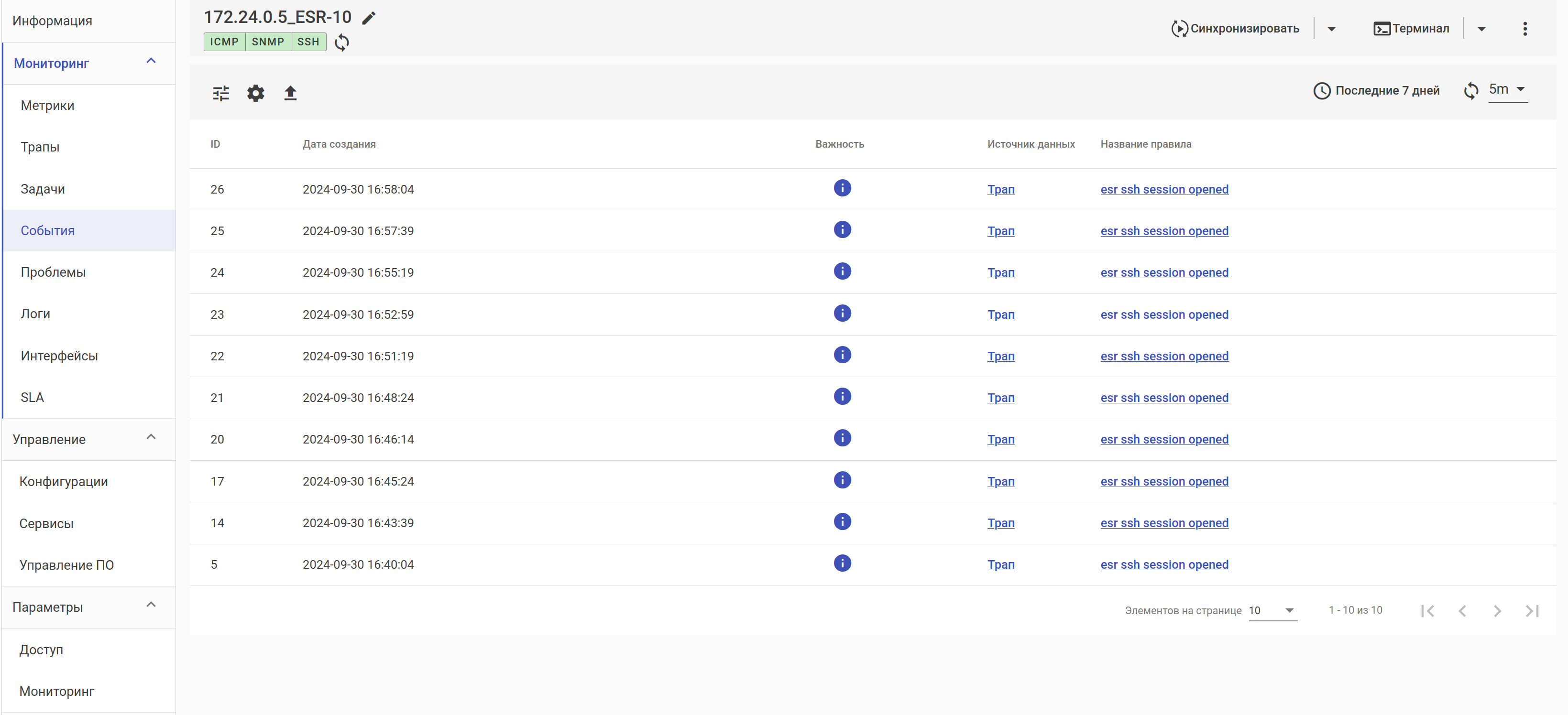Click the refresh status icon beside SSH badge
Image resolution: width=1568 pixels, height=715 pixels.
coord(342,42)
